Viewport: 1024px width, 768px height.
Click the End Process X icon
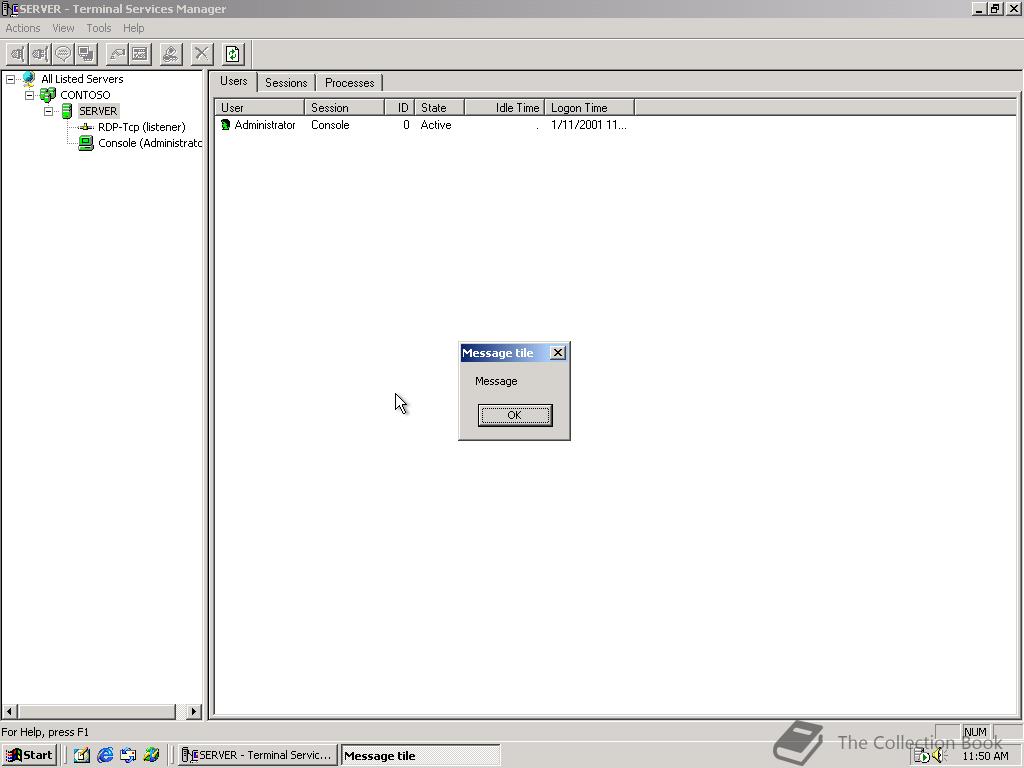click(202, 54)
